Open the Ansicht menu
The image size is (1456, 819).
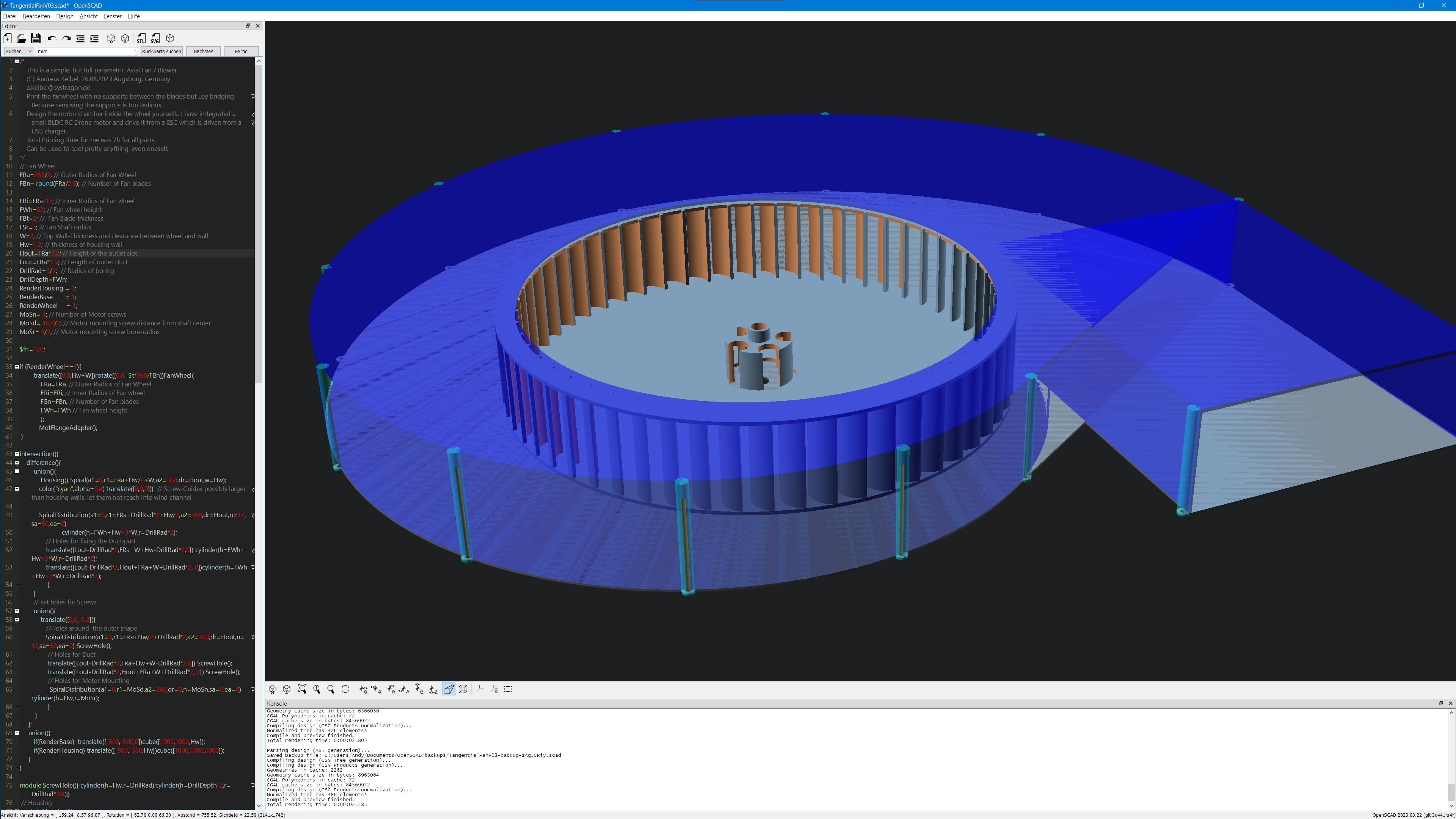(88, 16)
